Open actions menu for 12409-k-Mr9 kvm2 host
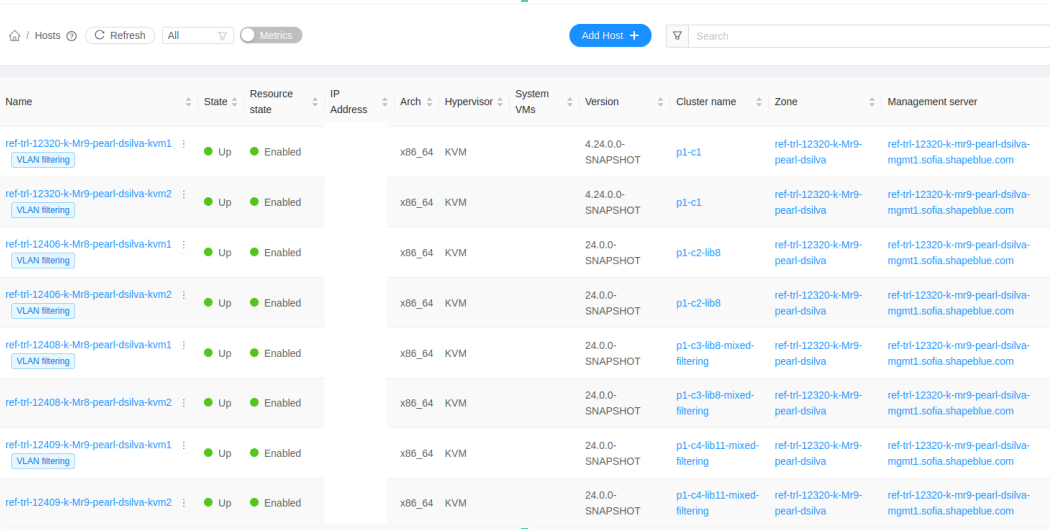1050x529 pixels. click(184, 502)
